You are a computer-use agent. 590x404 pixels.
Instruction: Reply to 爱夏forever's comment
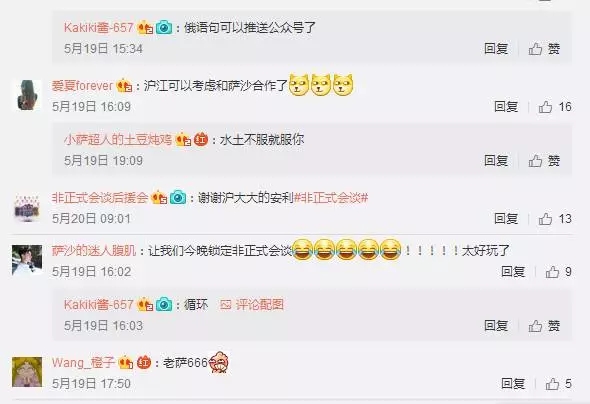[506, 107]
